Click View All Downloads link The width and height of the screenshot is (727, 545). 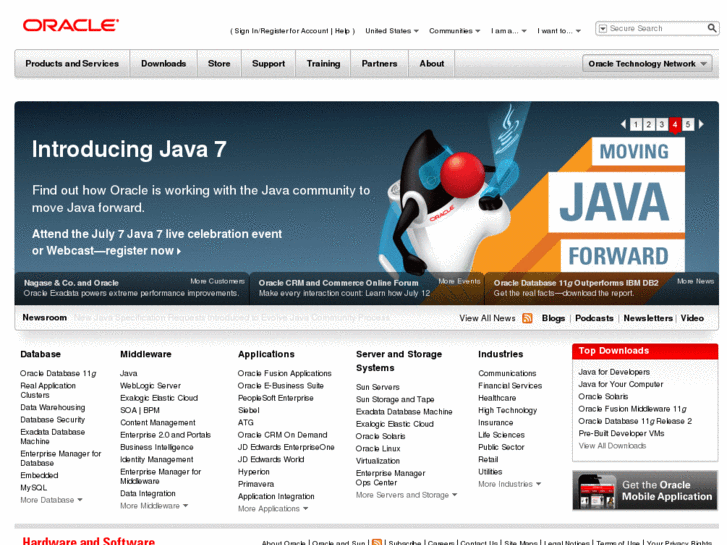[x=612, y=446]
